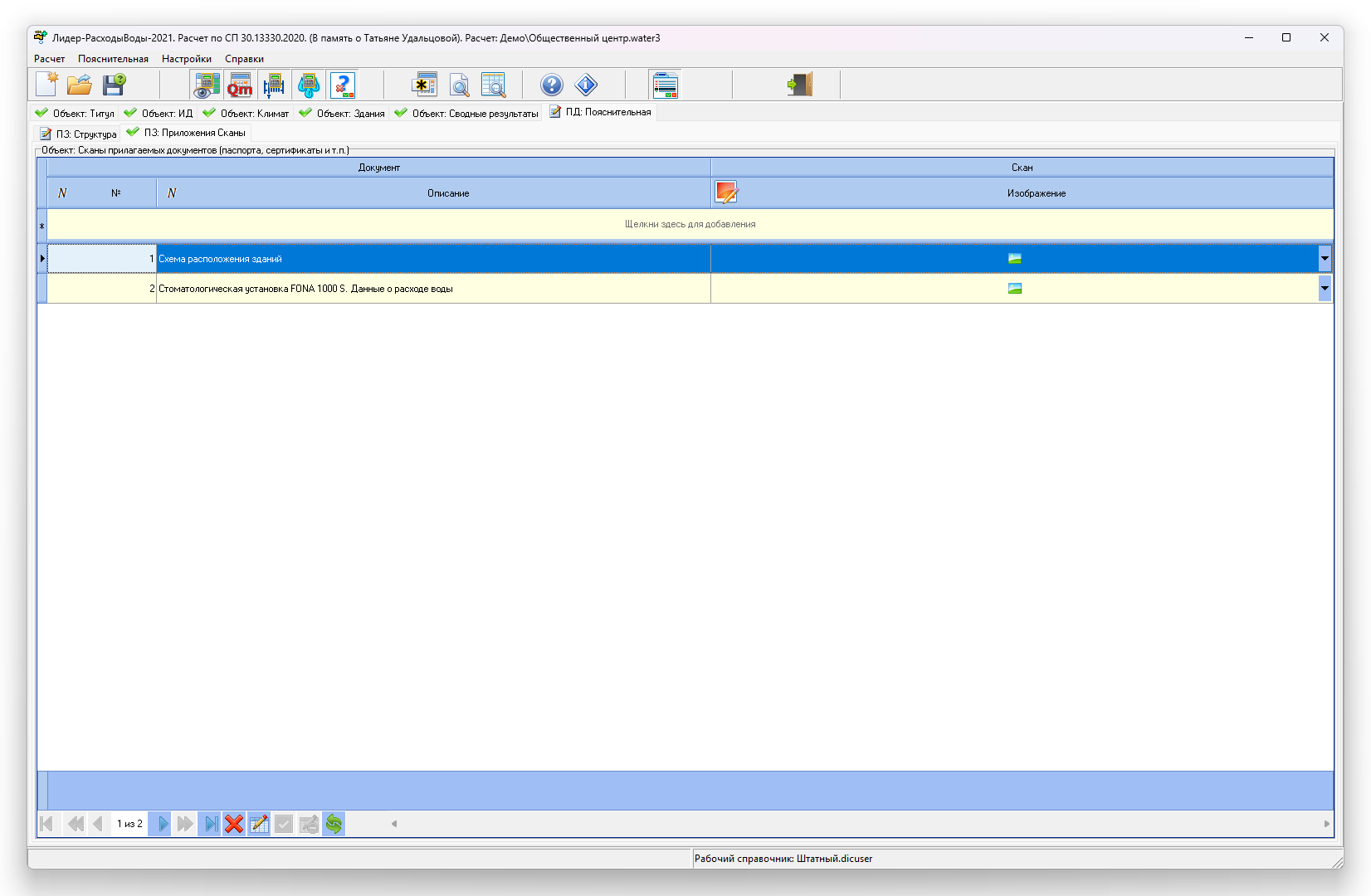Click the question mark check toolbar icon

point(342,85)
